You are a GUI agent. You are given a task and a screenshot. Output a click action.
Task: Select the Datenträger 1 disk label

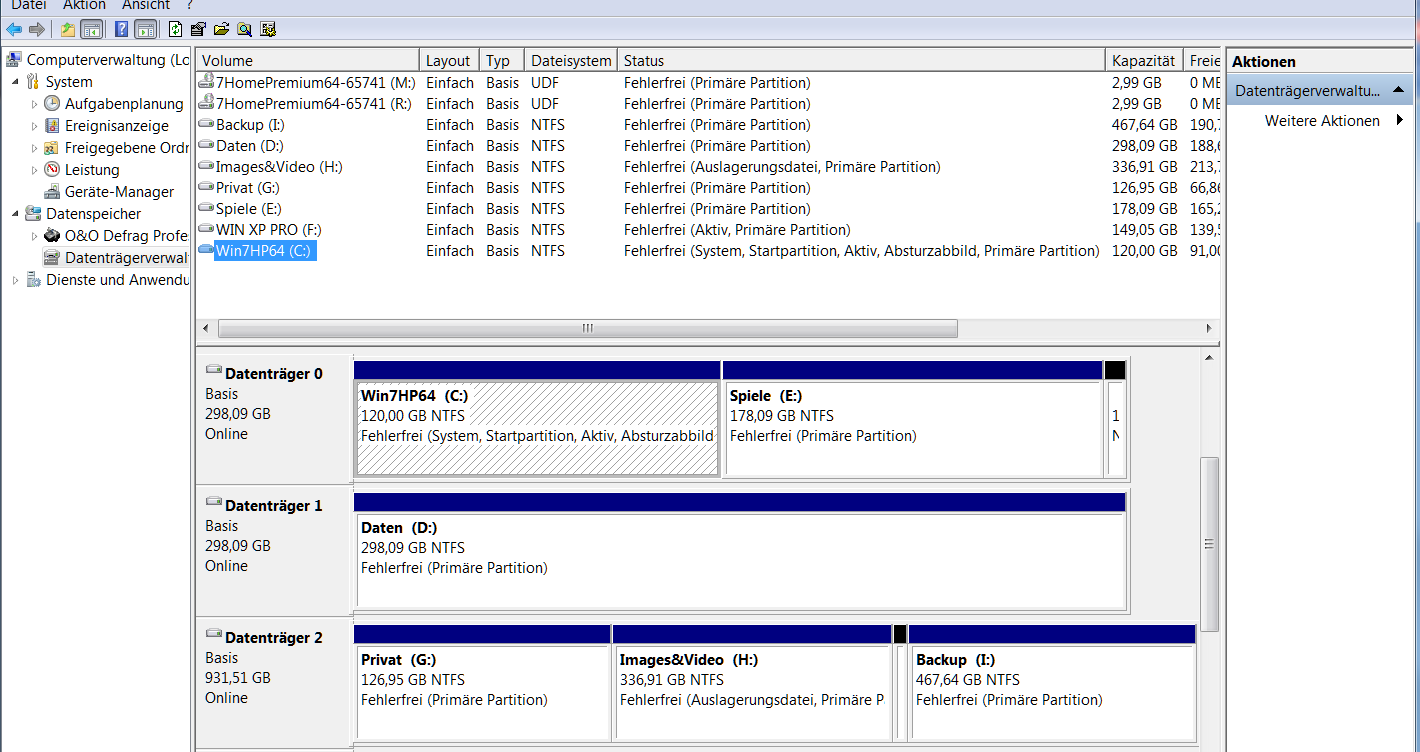coord(273,506)
